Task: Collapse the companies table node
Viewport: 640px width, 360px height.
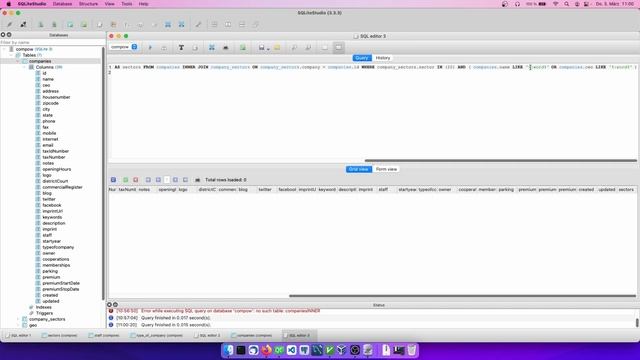Action: pos(18,61)
